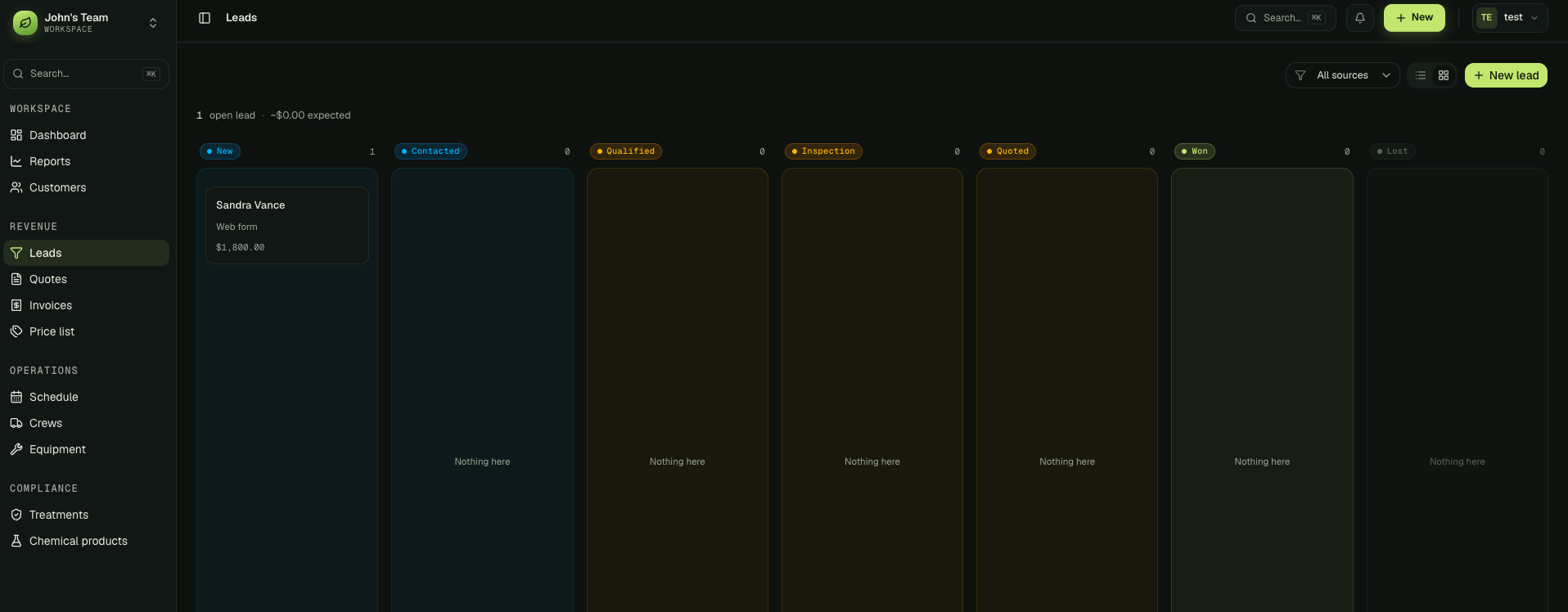Screen dimensions: 1568x612
Task: Click the Reports chart icon
Action: [x=16, y=161]
